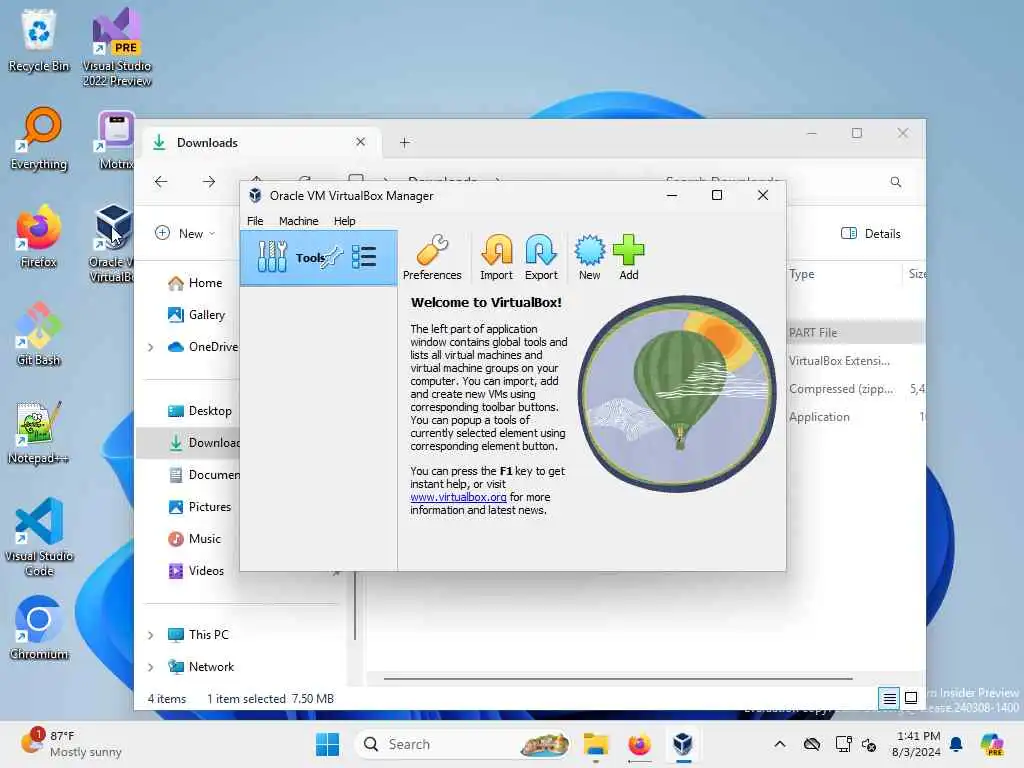The width and height of the screenshot is (1024, 768).
Task: Click the search icon in File Explorer
Action: [x=896, y=182]
